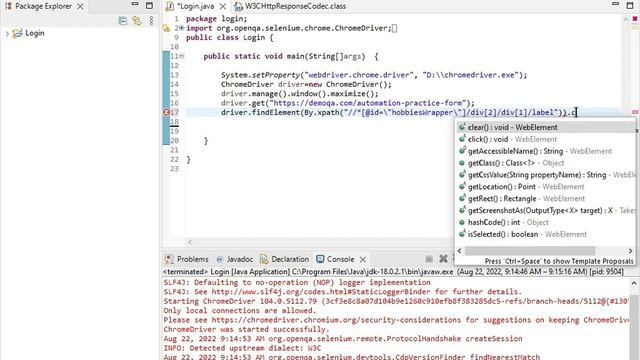Expand folded import statements on line 2
This screenshot has width=640, height=360.
click(181, 28)
